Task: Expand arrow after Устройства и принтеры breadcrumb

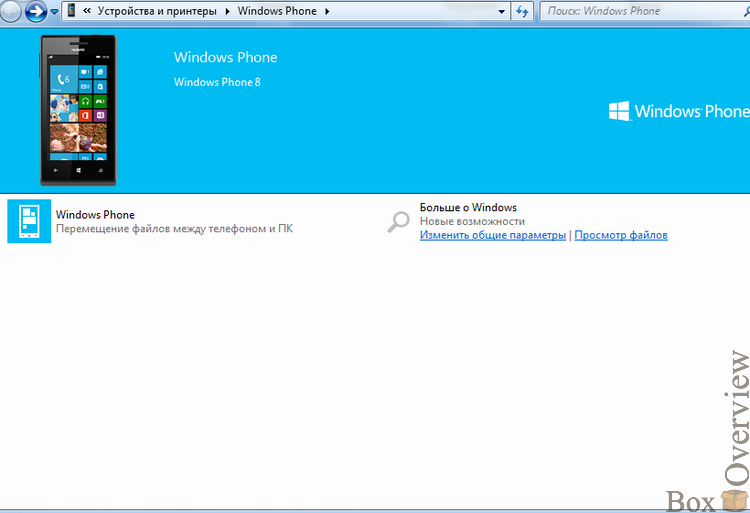Action: click(227, 11)
